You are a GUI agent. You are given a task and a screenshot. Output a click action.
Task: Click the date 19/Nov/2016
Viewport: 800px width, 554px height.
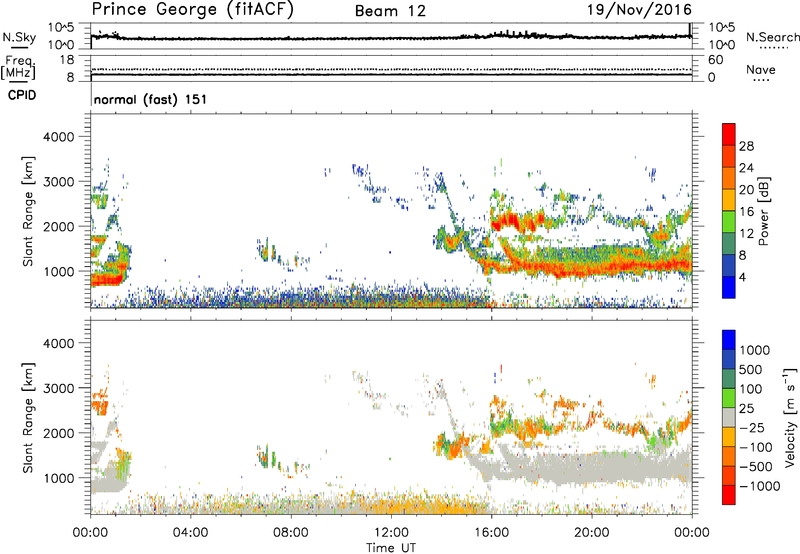tap(639, 10)
